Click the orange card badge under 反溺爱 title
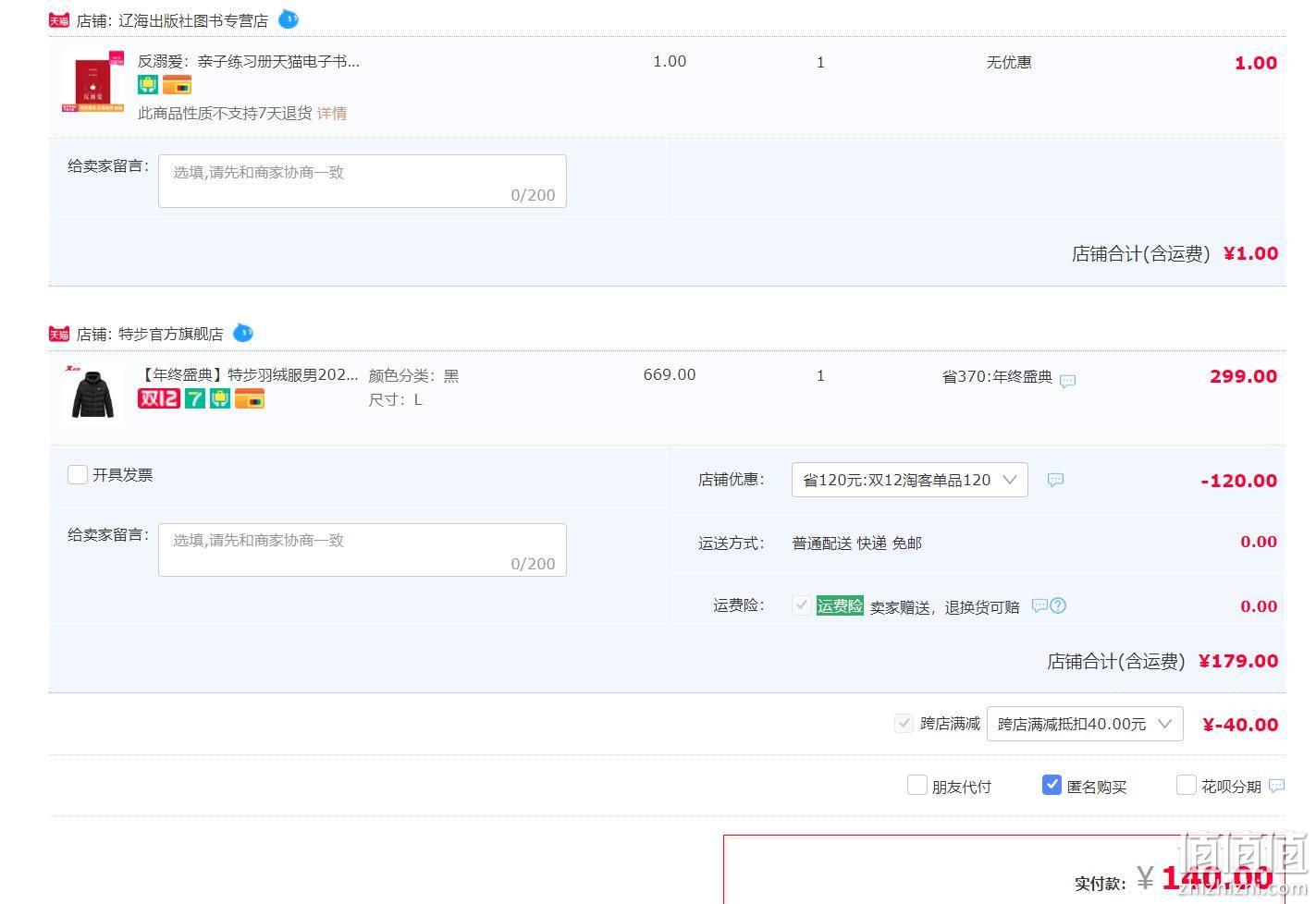Viewport: 1316px width, 904px height. pyautogui.click(x=177, y=85)
